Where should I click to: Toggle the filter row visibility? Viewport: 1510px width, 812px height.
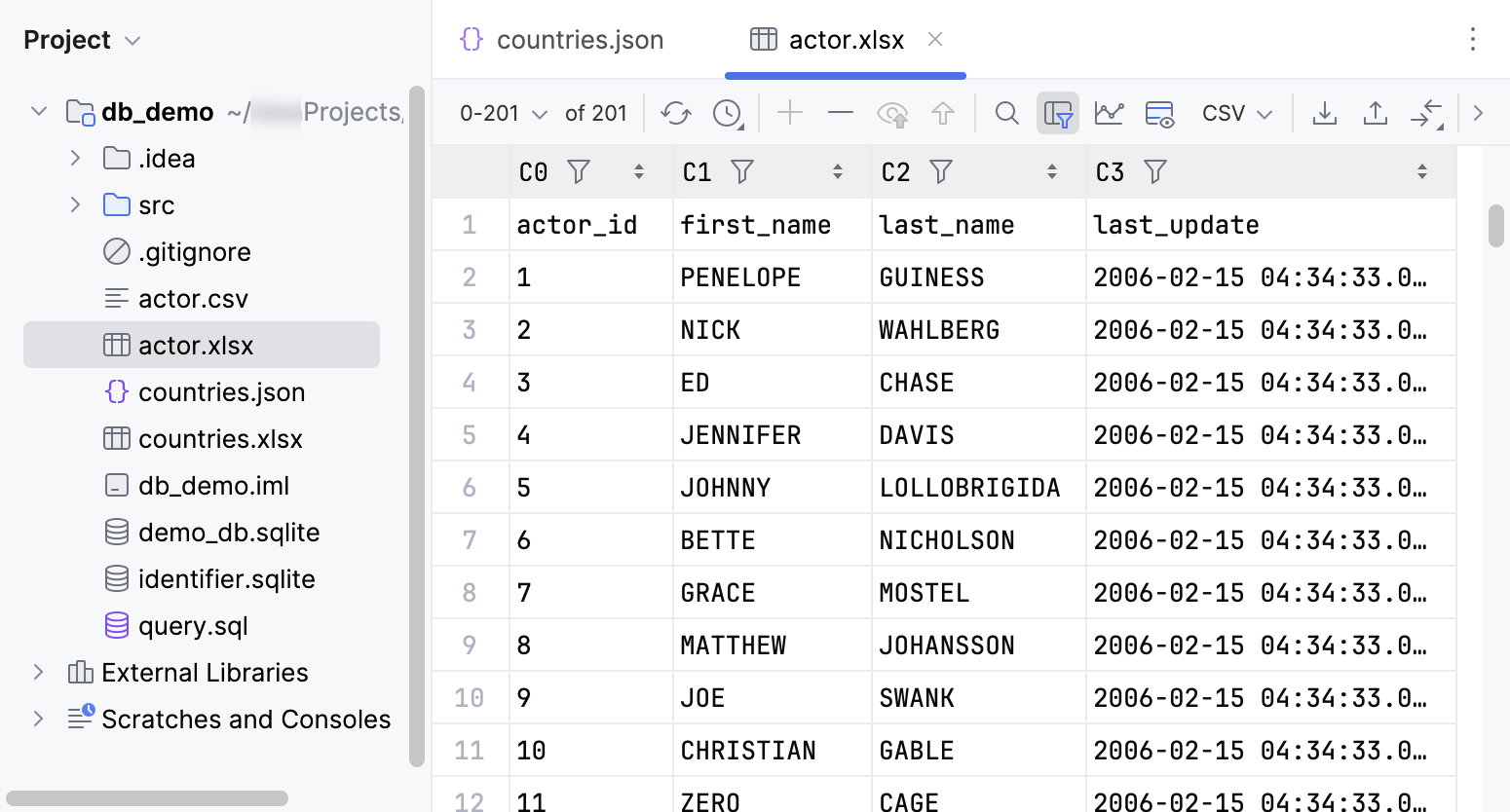pos(1058,113)
